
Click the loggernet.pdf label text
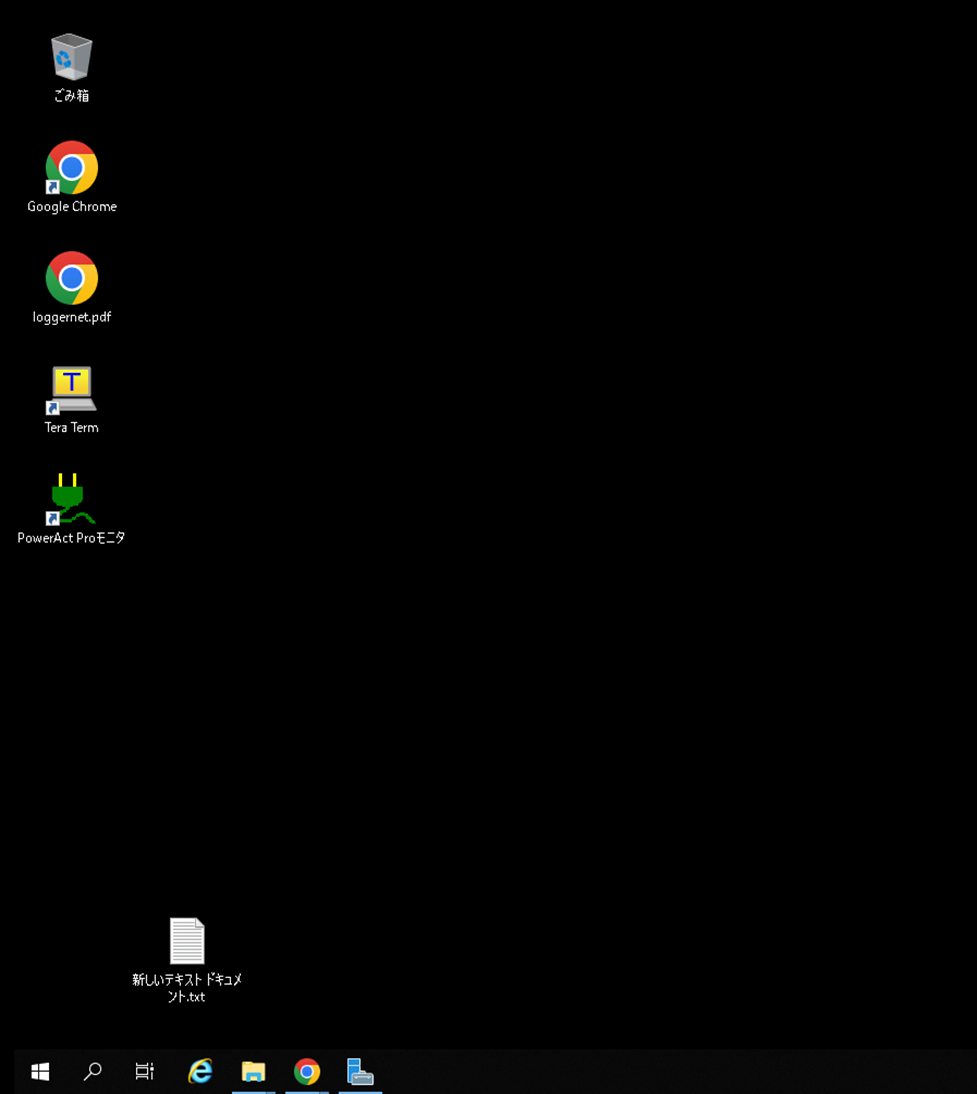click(72, 317)
